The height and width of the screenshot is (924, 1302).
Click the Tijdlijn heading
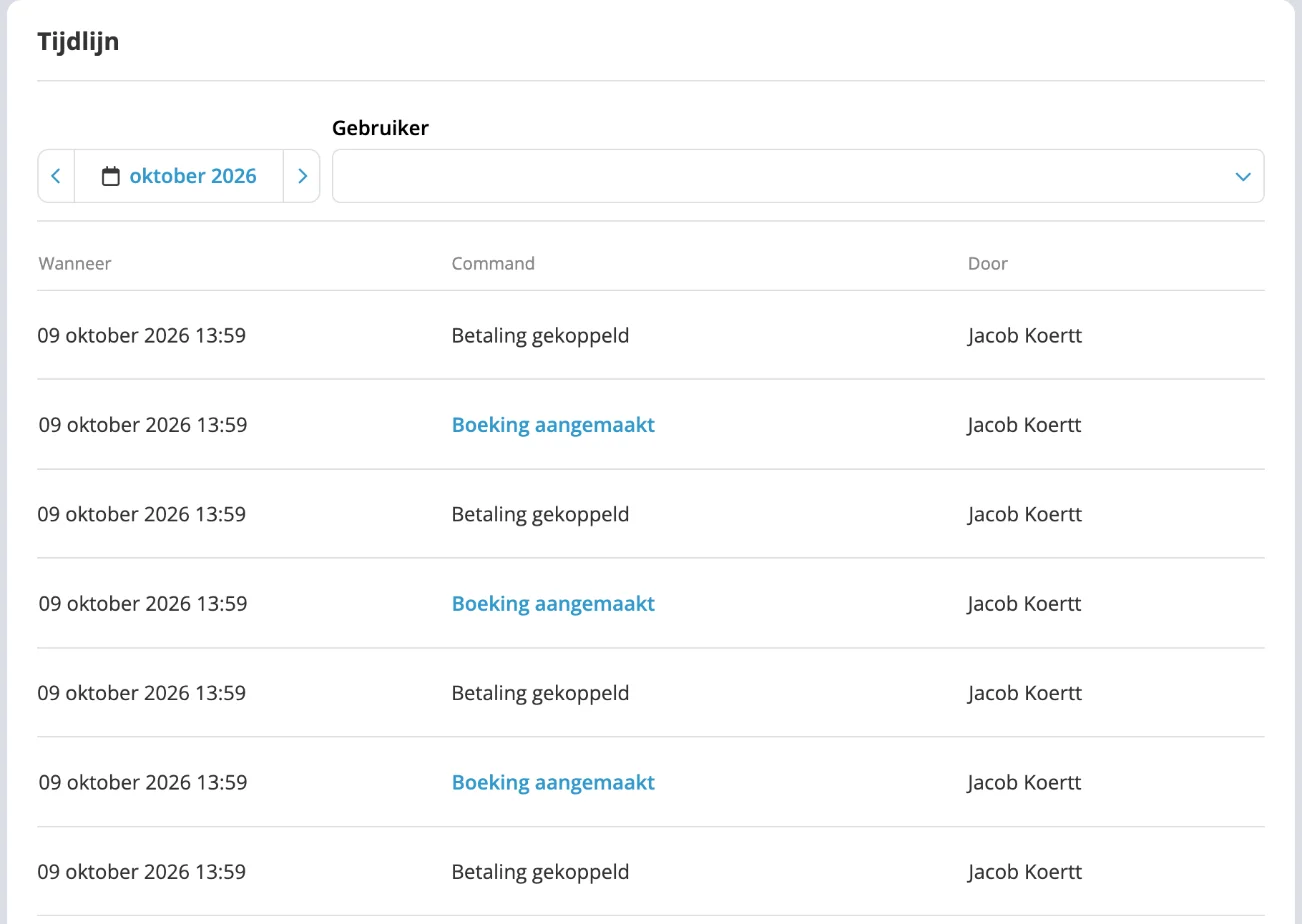pyautogui.click(x=78, y=42)
